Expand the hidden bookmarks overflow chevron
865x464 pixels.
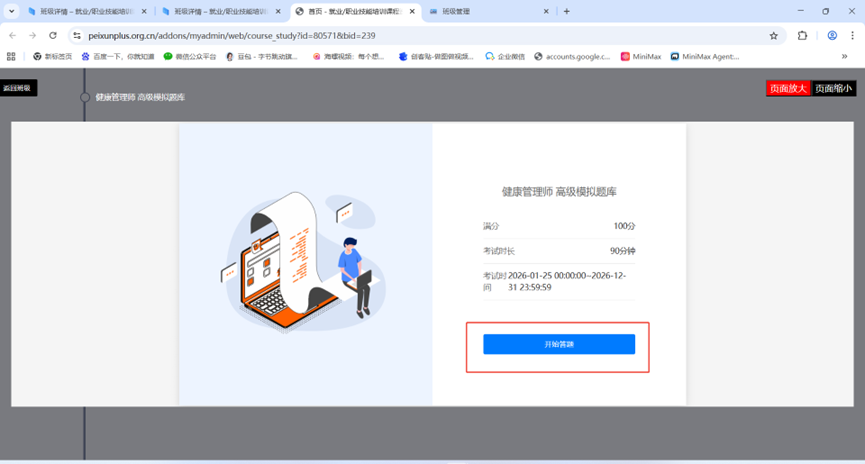point(845,57)
